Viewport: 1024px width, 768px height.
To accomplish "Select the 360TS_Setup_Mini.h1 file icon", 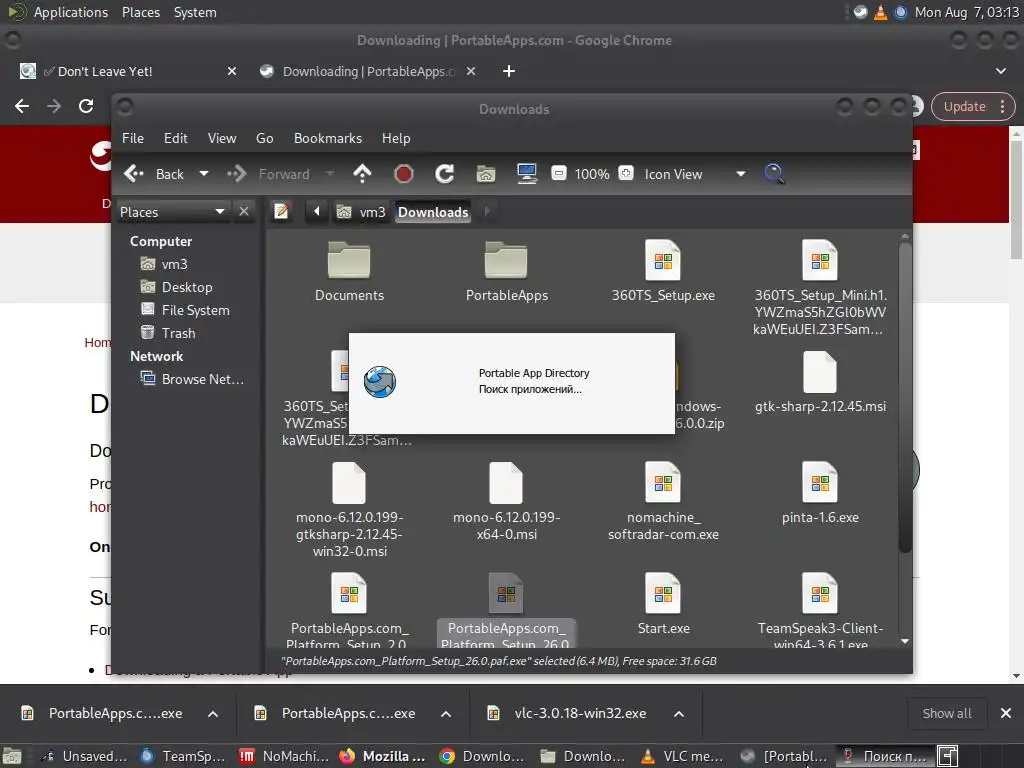I will pos(820,260).
